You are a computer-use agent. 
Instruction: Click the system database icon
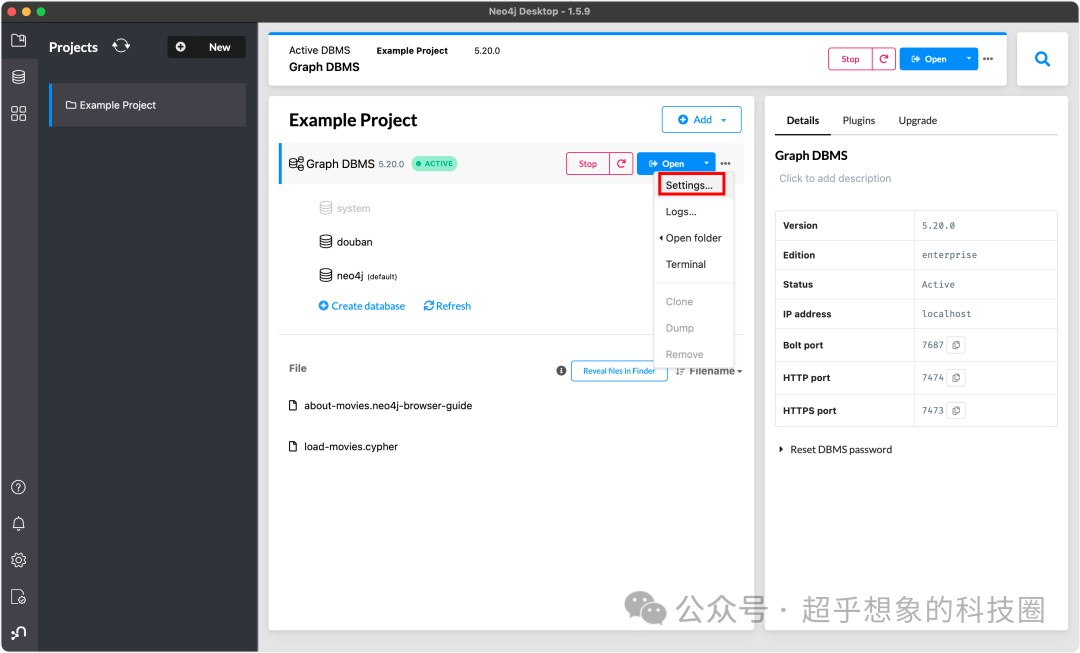pos(326,208)
